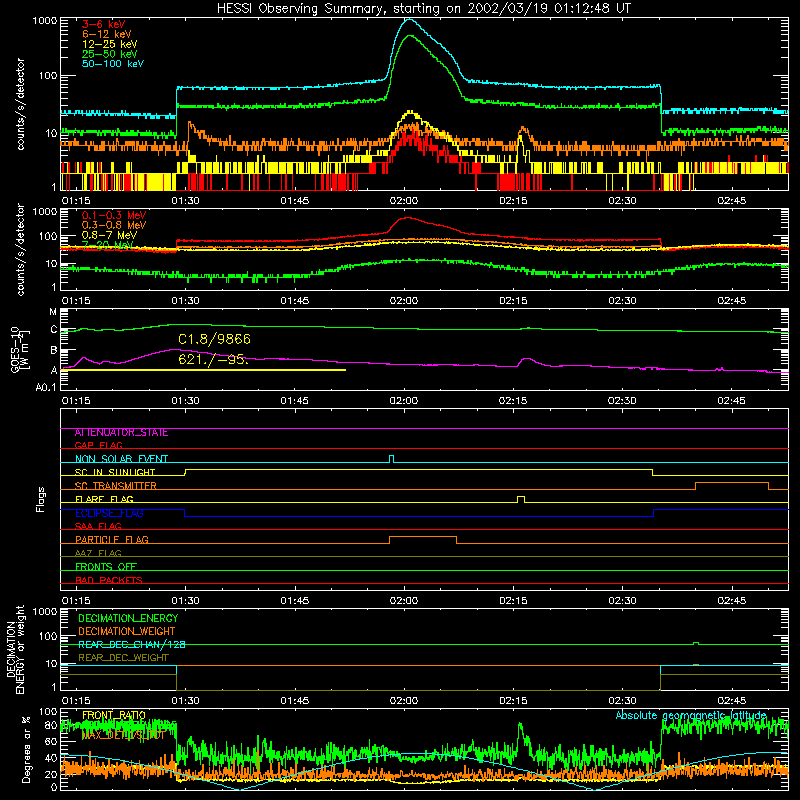Click the 621./-95. position annotation
The width and height of the screenshot is (800, 800).
pos(213,359)
